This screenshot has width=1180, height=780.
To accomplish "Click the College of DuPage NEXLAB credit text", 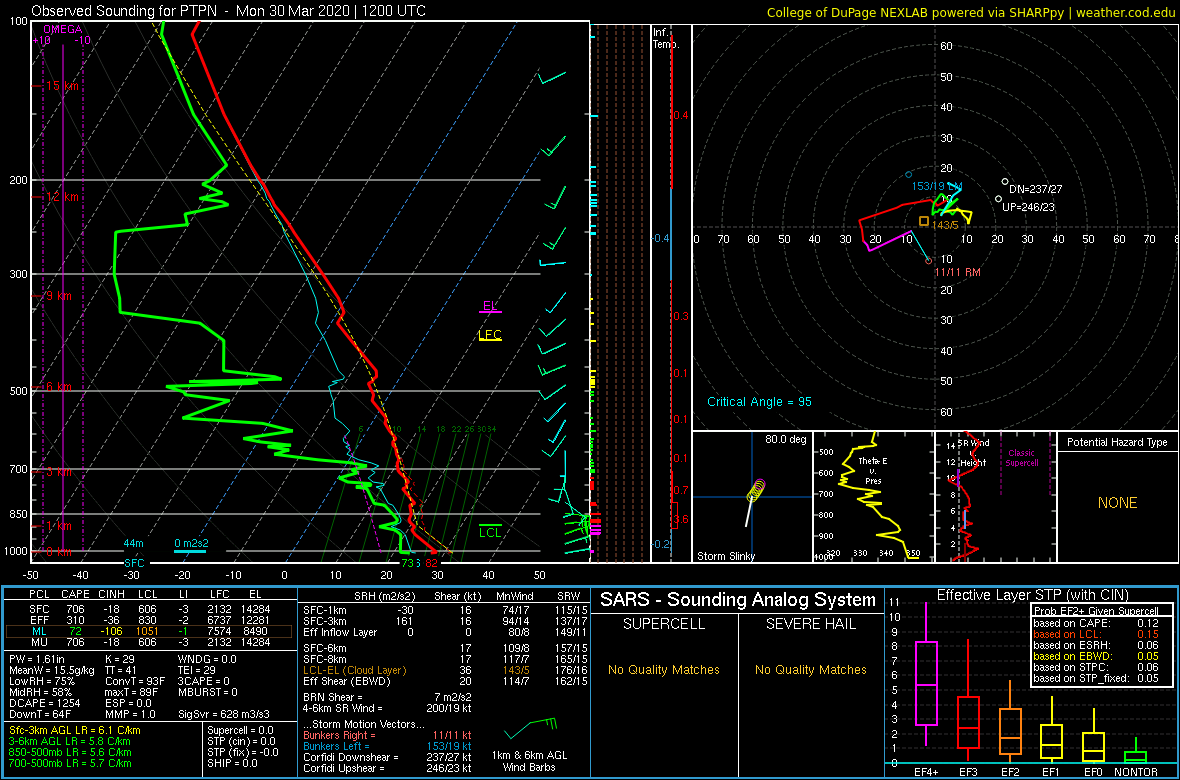I will [x=970, y=13].
